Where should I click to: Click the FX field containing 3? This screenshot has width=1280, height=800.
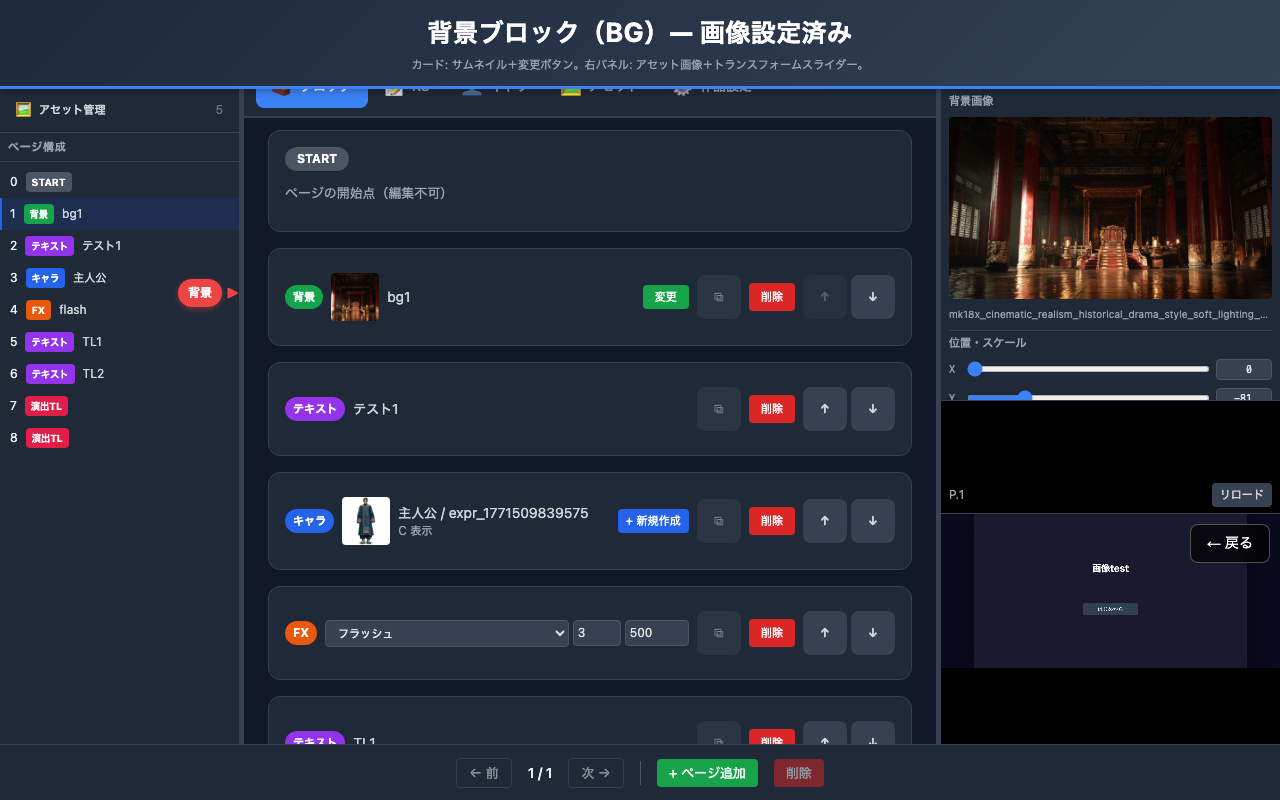tap(597, 633)
